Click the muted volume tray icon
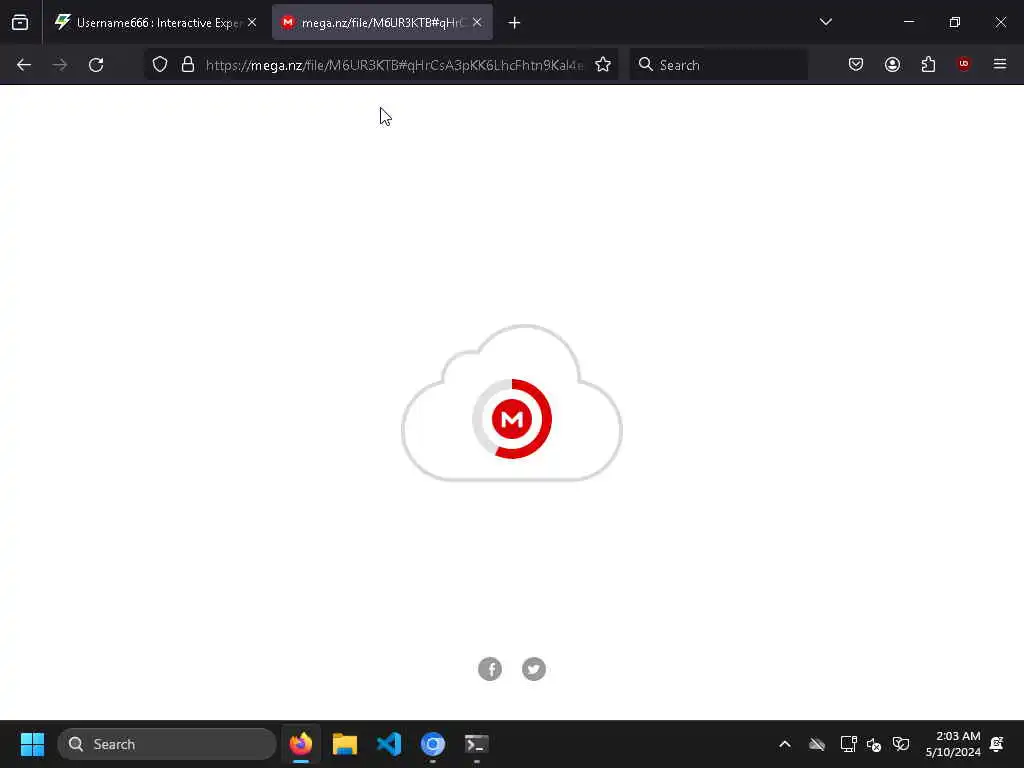 (874, 744)
